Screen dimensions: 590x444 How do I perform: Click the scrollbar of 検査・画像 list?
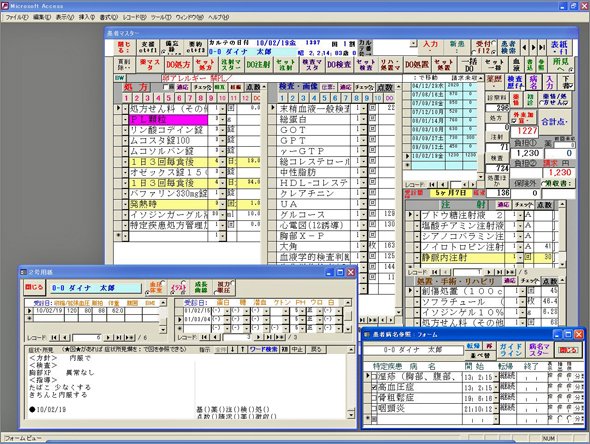399,199
